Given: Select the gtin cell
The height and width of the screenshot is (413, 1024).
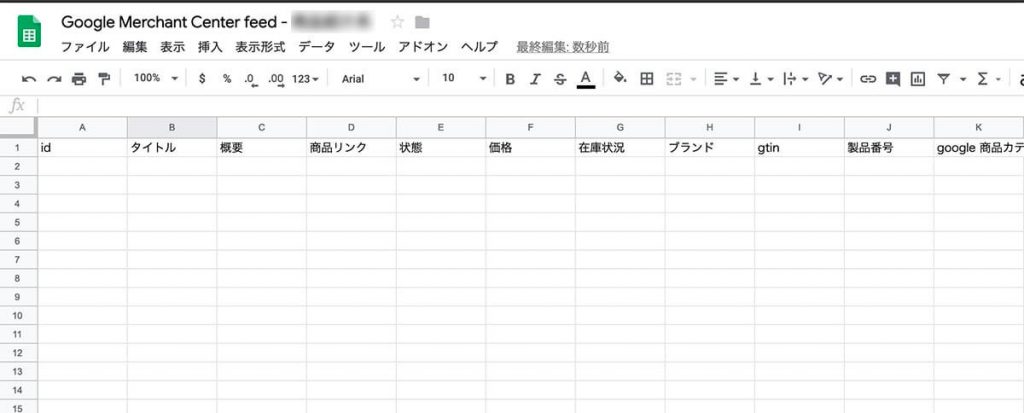Looking at the screenshot, I should [799, 148].
